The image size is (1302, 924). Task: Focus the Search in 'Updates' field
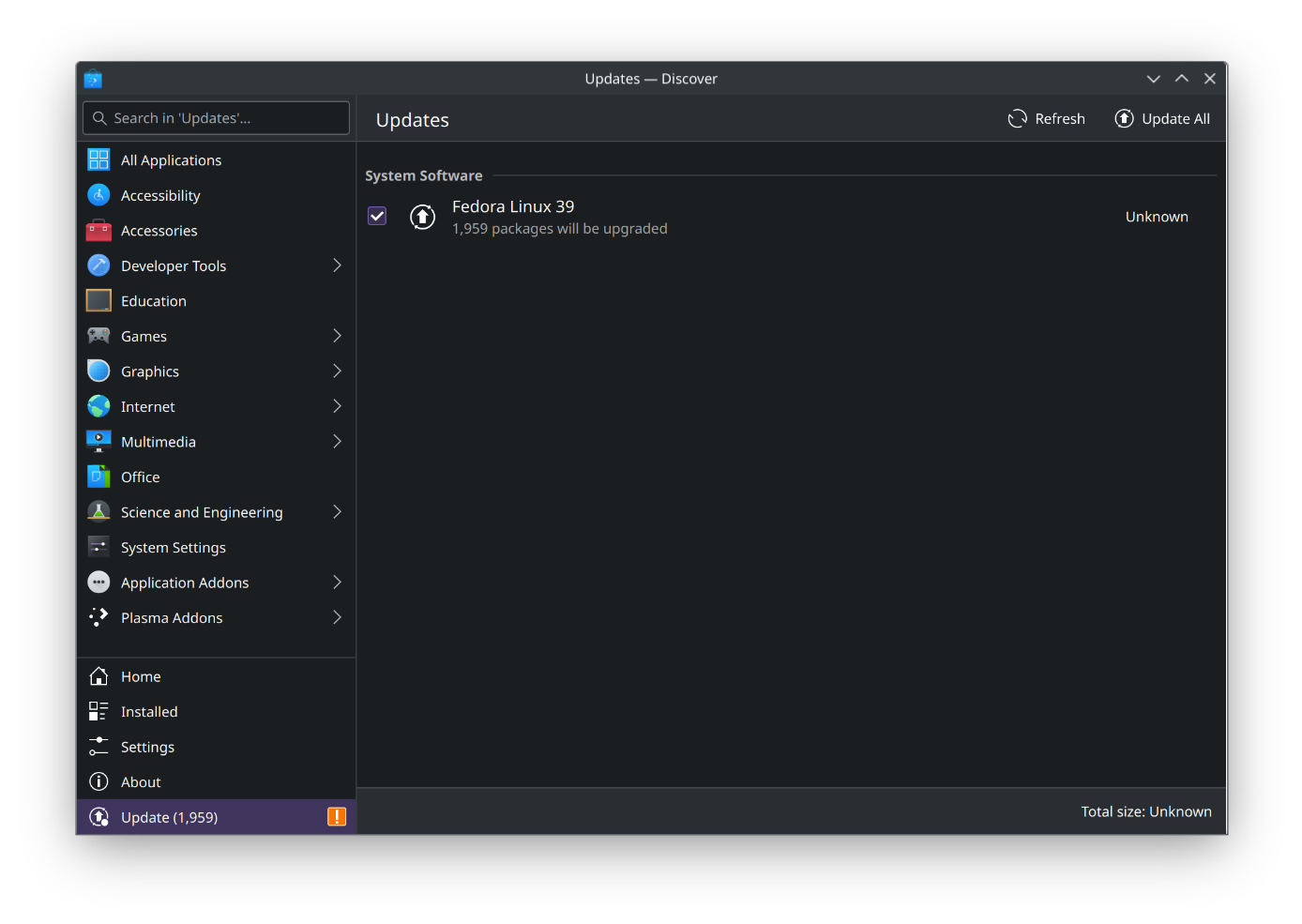[x=216, y=118]
